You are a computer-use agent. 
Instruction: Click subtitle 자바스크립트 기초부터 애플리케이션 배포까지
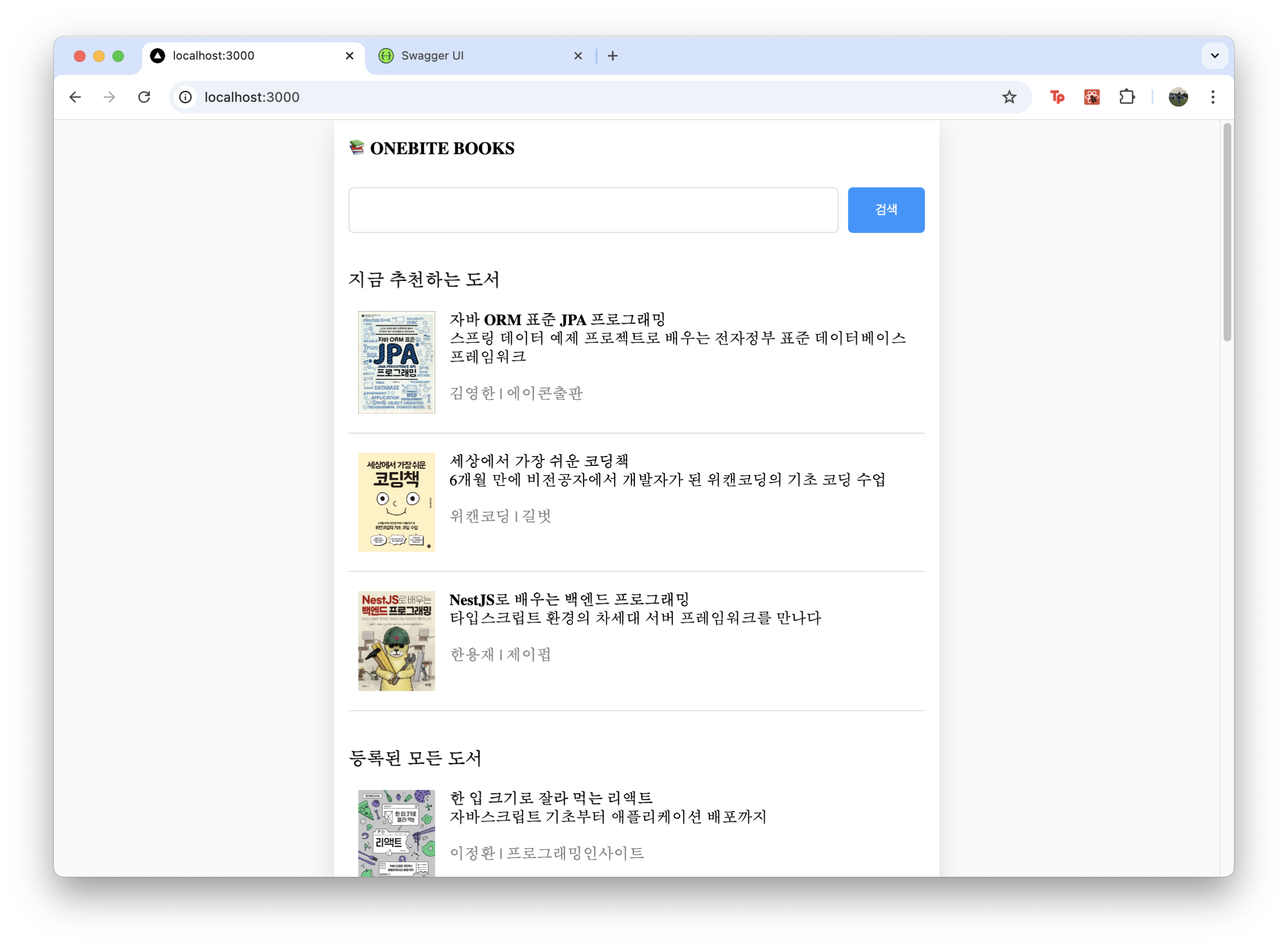point(607,817)
